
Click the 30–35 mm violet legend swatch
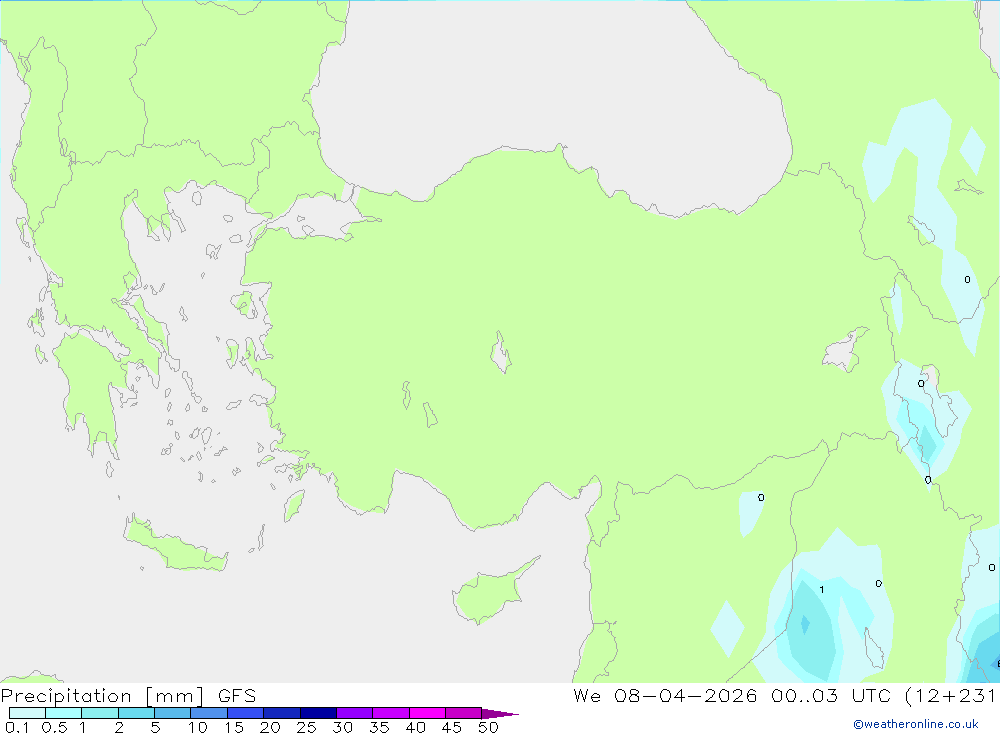[x=355, y=713]
